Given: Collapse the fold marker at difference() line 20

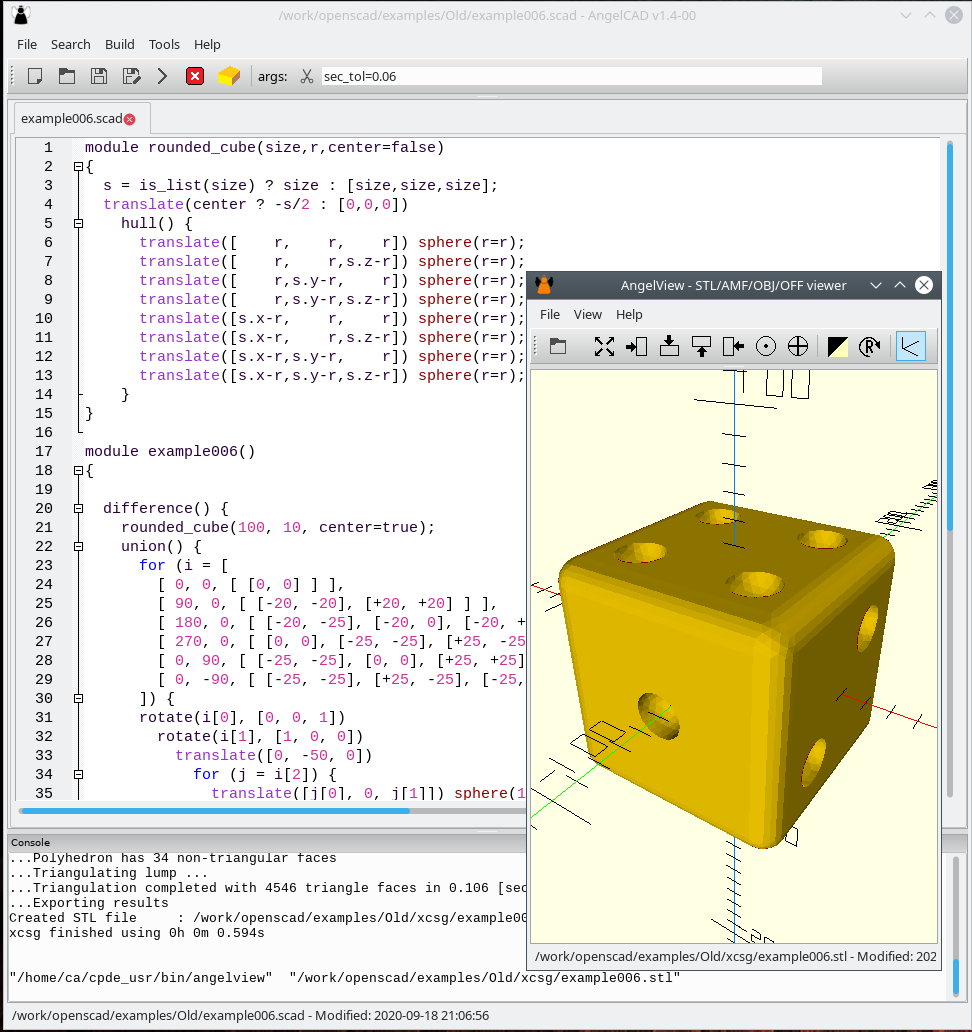Looking at the screenshot, I should [78, 509].
